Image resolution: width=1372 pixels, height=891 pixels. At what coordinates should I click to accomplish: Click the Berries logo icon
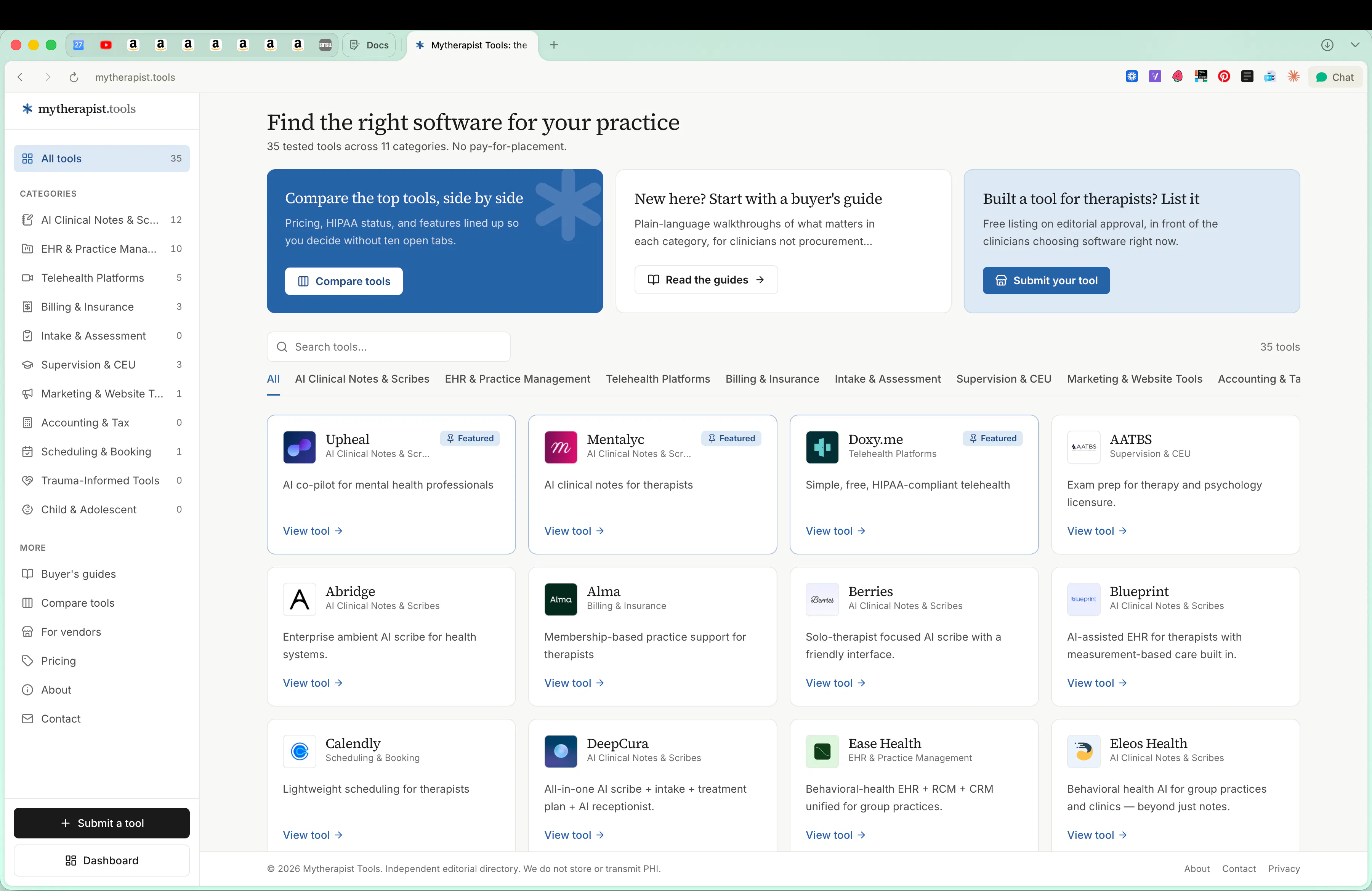pos(822,599)
